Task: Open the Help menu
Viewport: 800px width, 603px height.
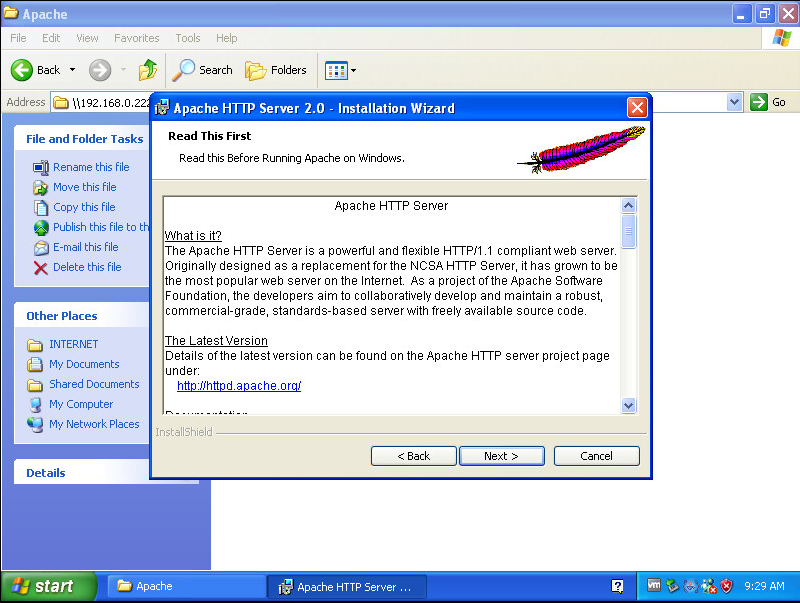Action: click(227, 38)
